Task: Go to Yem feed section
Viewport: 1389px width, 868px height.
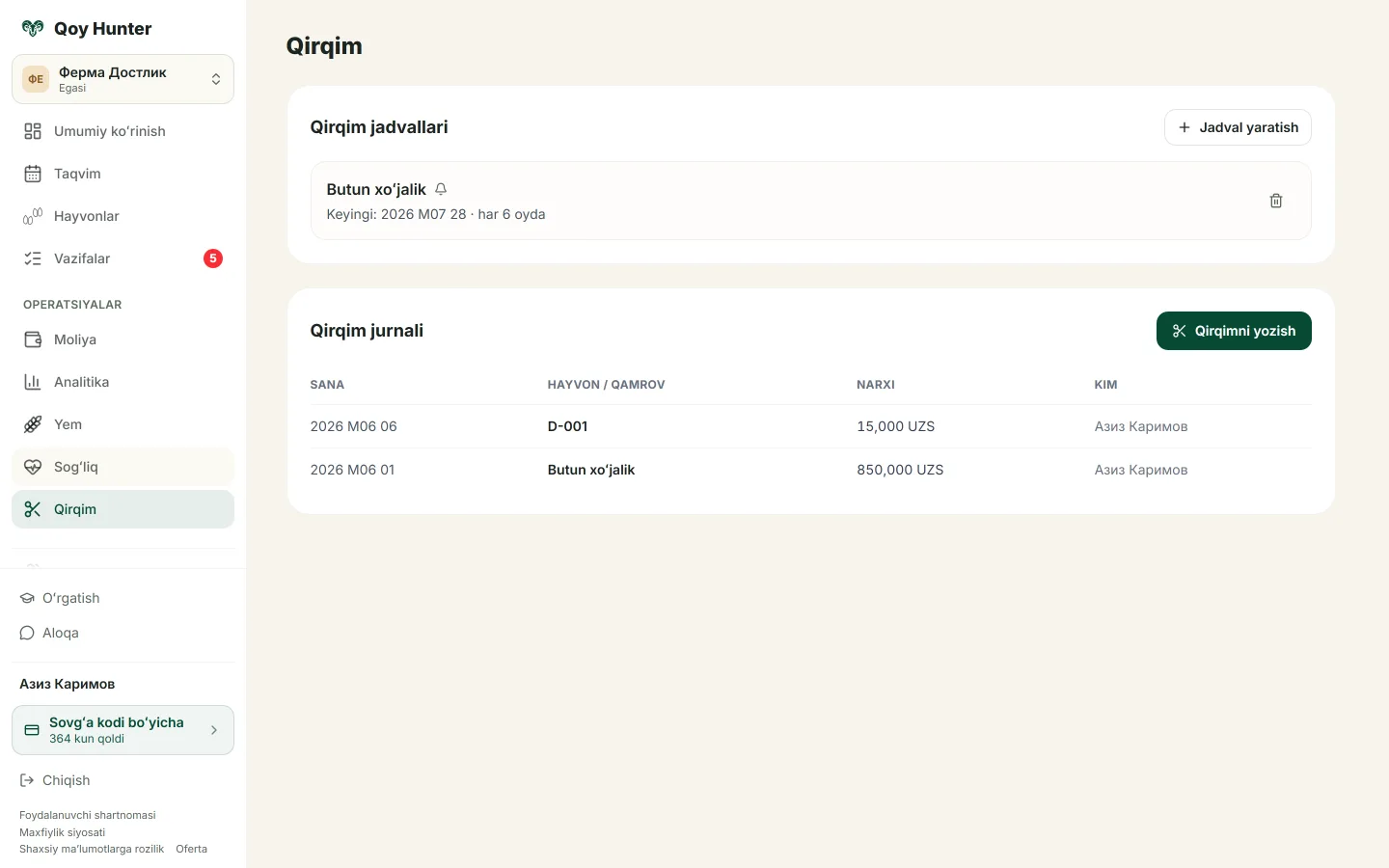Action: [x=123, y=424]
